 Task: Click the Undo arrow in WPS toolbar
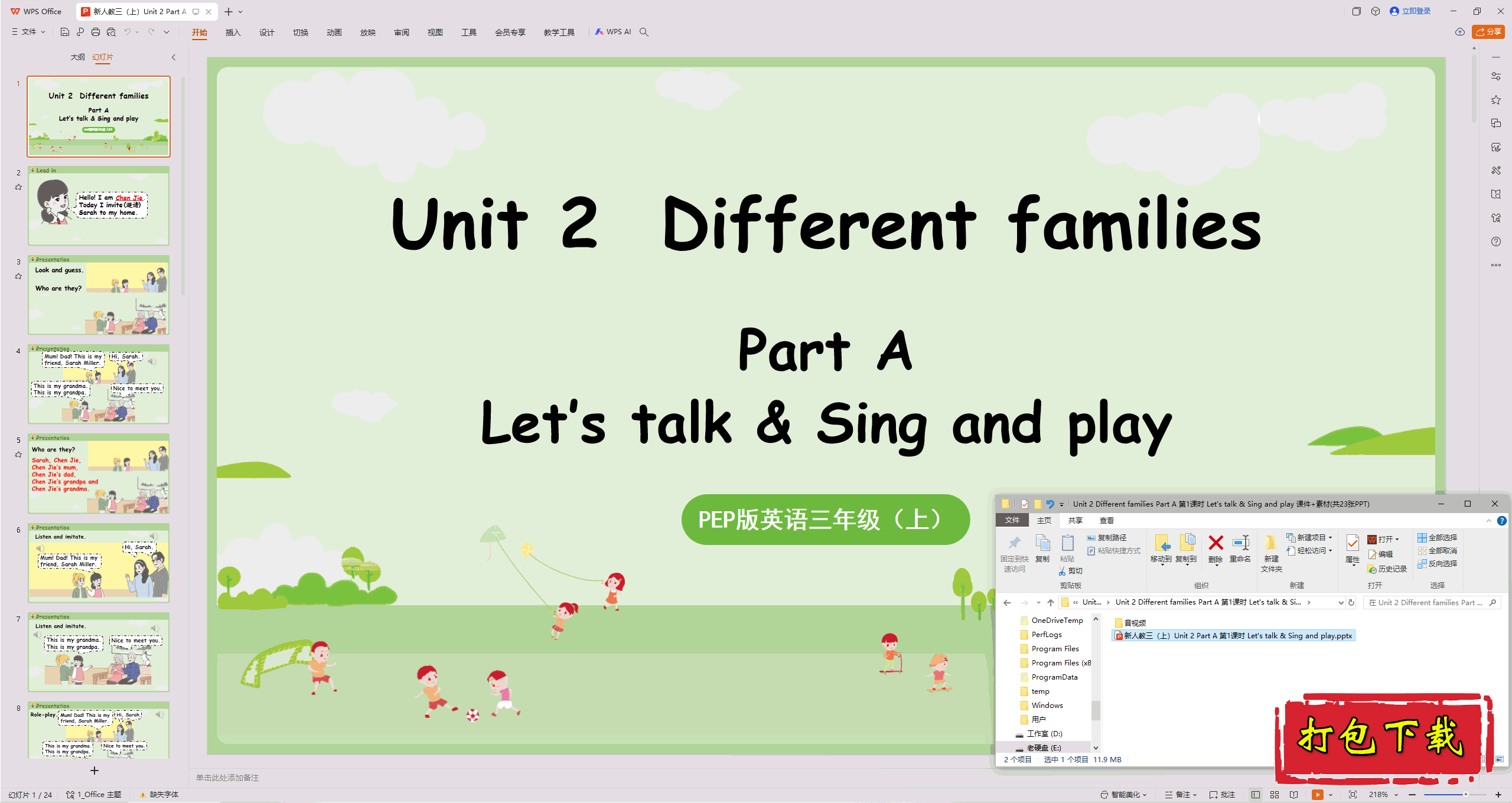point(127,32)
